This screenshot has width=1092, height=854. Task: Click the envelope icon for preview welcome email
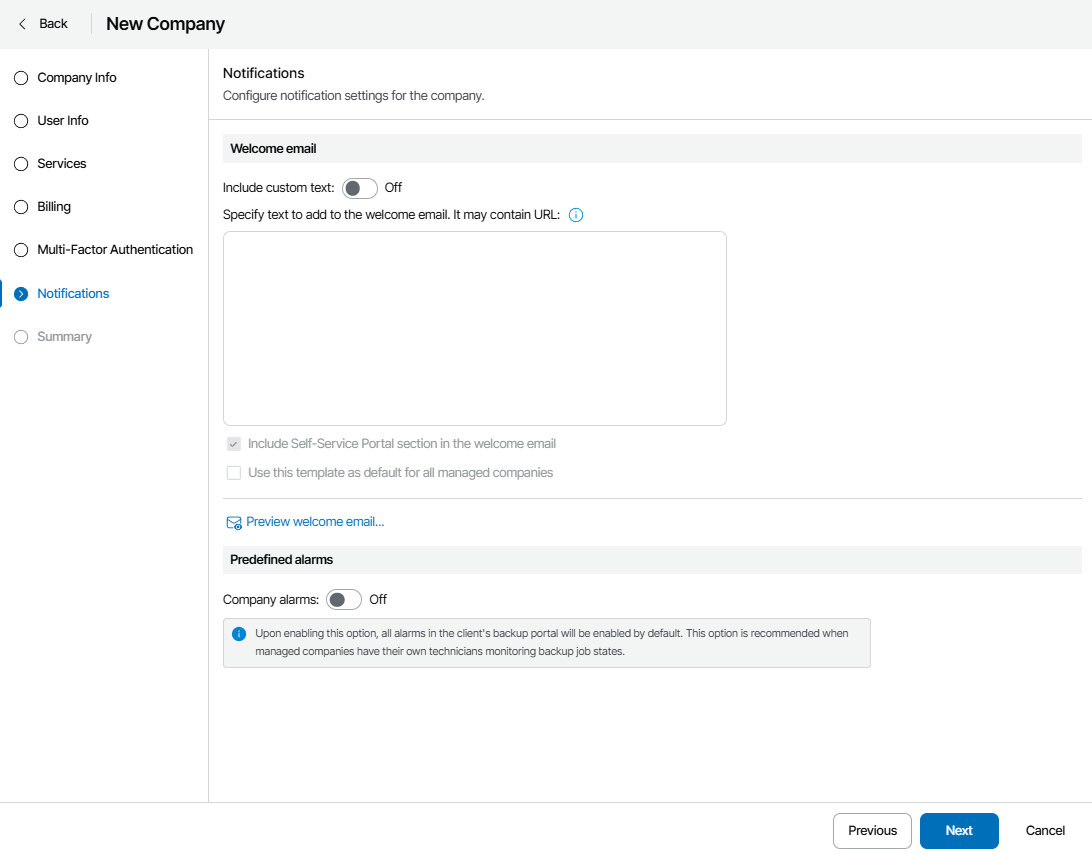point(234,522)
